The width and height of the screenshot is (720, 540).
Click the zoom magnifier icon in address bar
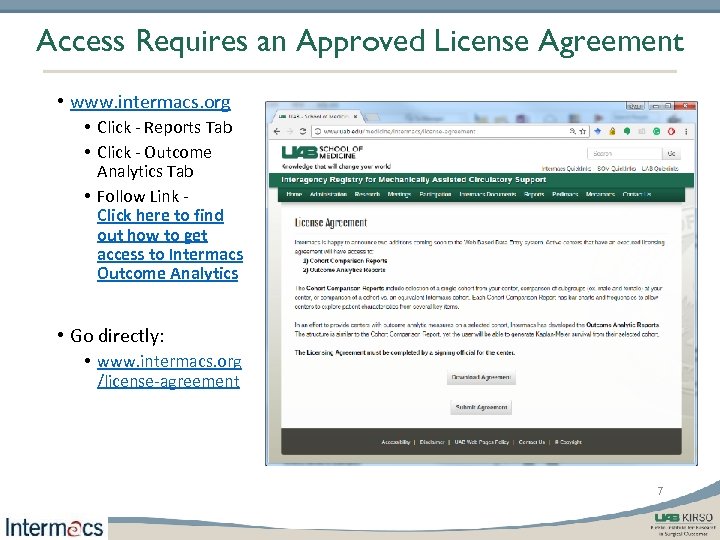(573, 131)
